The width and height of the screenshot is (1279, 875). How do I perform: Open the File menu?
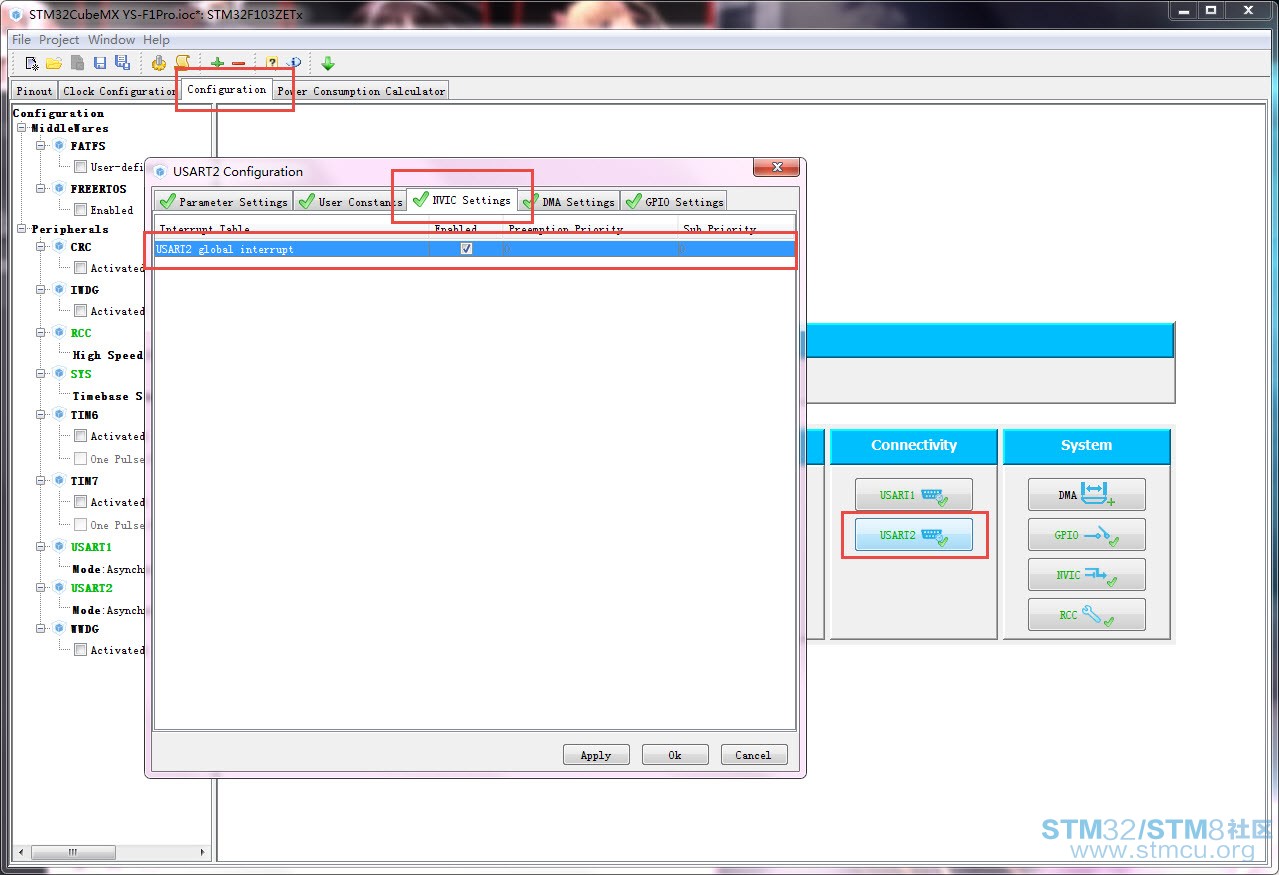pyautogui.click(x=21, y=40)
